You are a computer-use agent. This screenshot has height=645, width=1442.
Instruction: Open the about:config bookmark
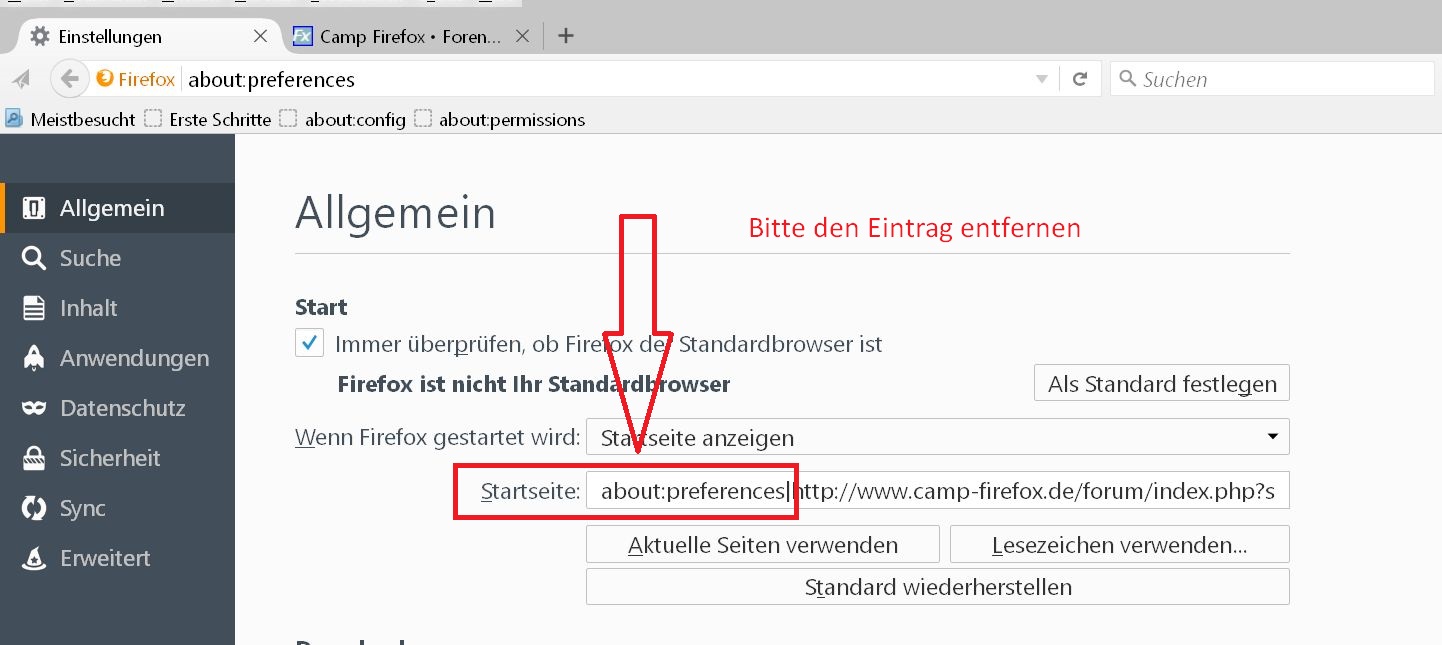coord(343,119)
